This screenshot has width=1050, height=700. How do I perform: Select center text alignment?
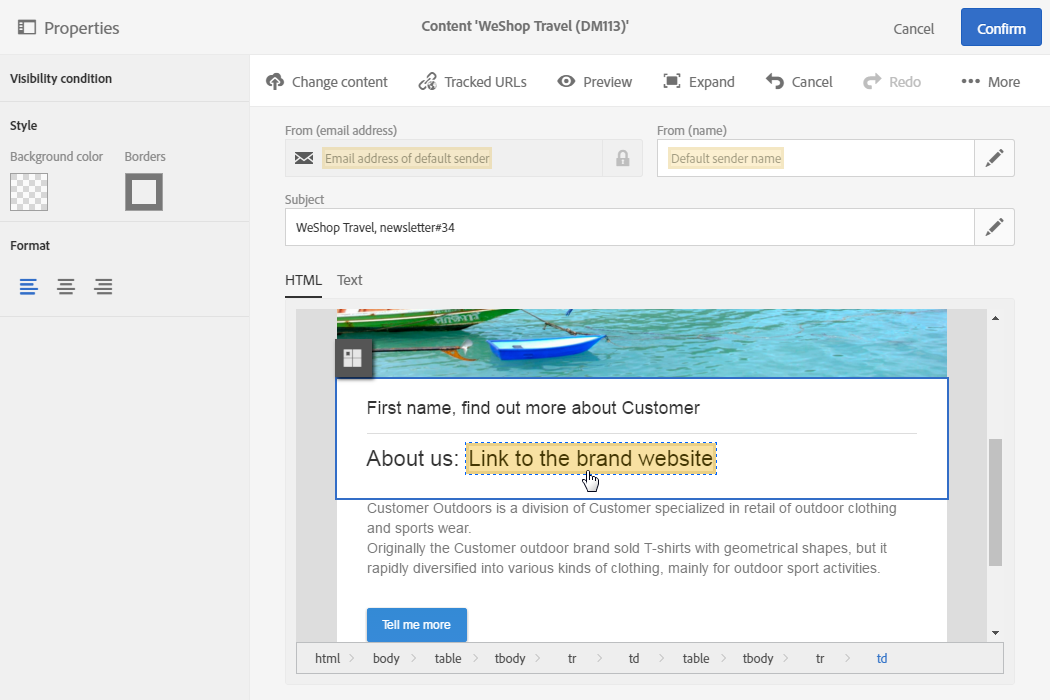[66, 287]
